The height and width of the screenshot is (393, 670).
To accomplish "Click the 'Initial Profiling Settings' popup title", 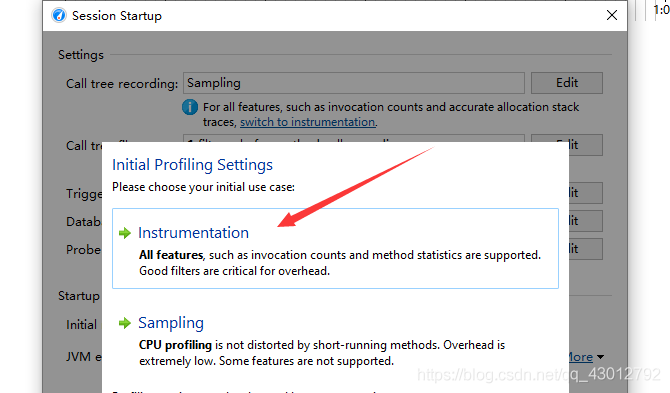I will click(192, 165).
